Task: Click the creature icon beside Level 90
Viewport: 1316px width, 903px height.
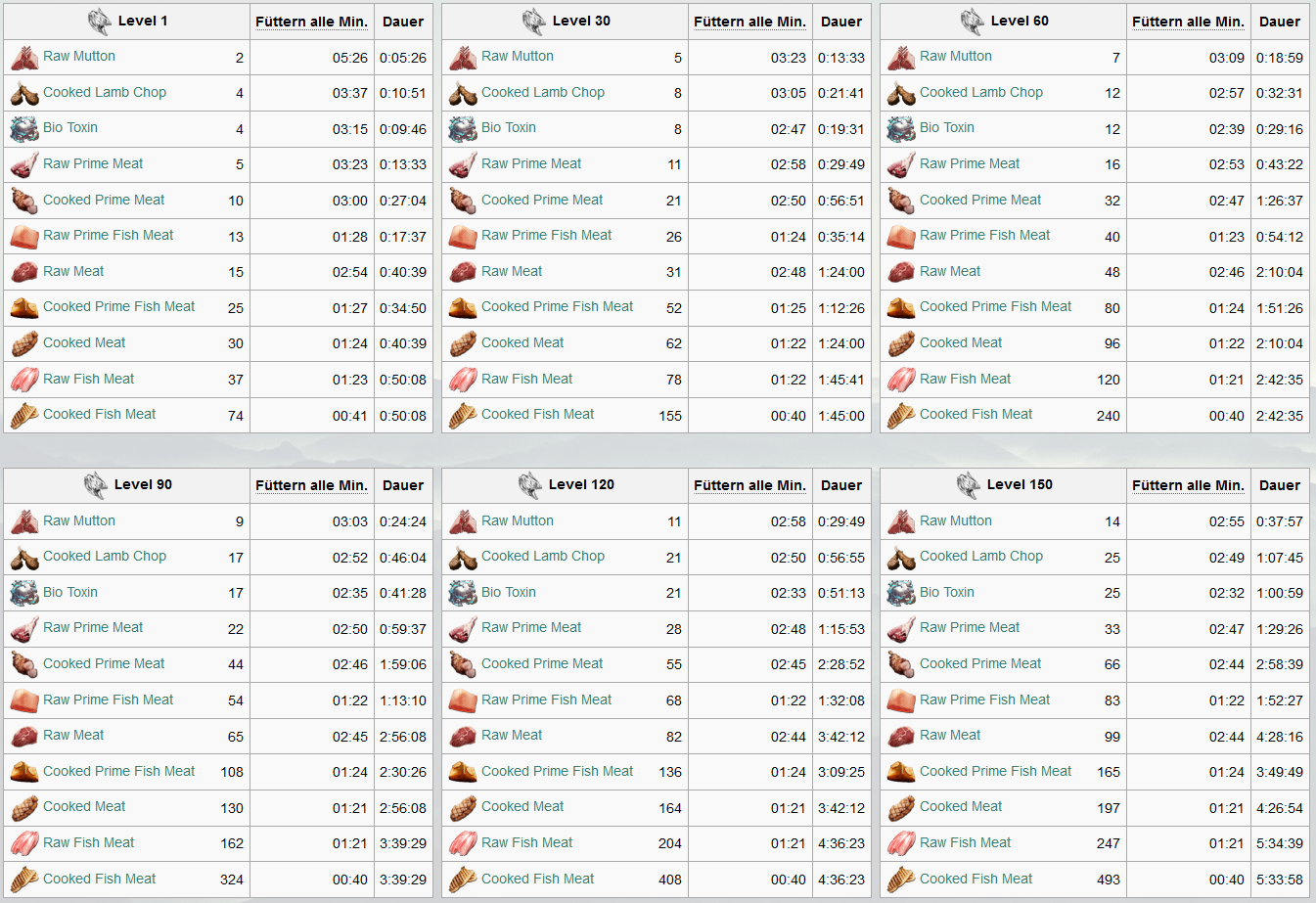Action: click(x=95, y=485)
